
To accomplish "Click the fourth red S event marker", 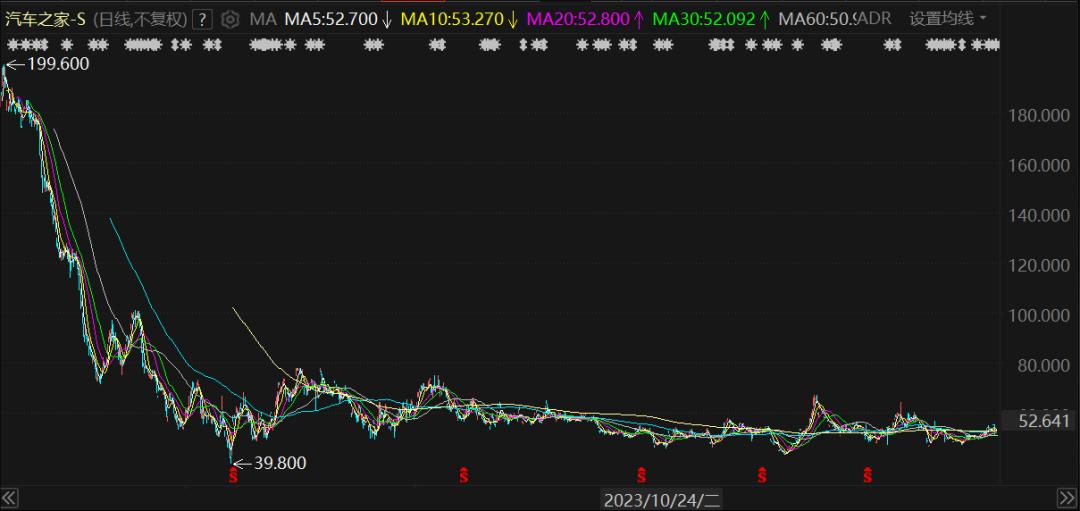I will coord(762,475).
